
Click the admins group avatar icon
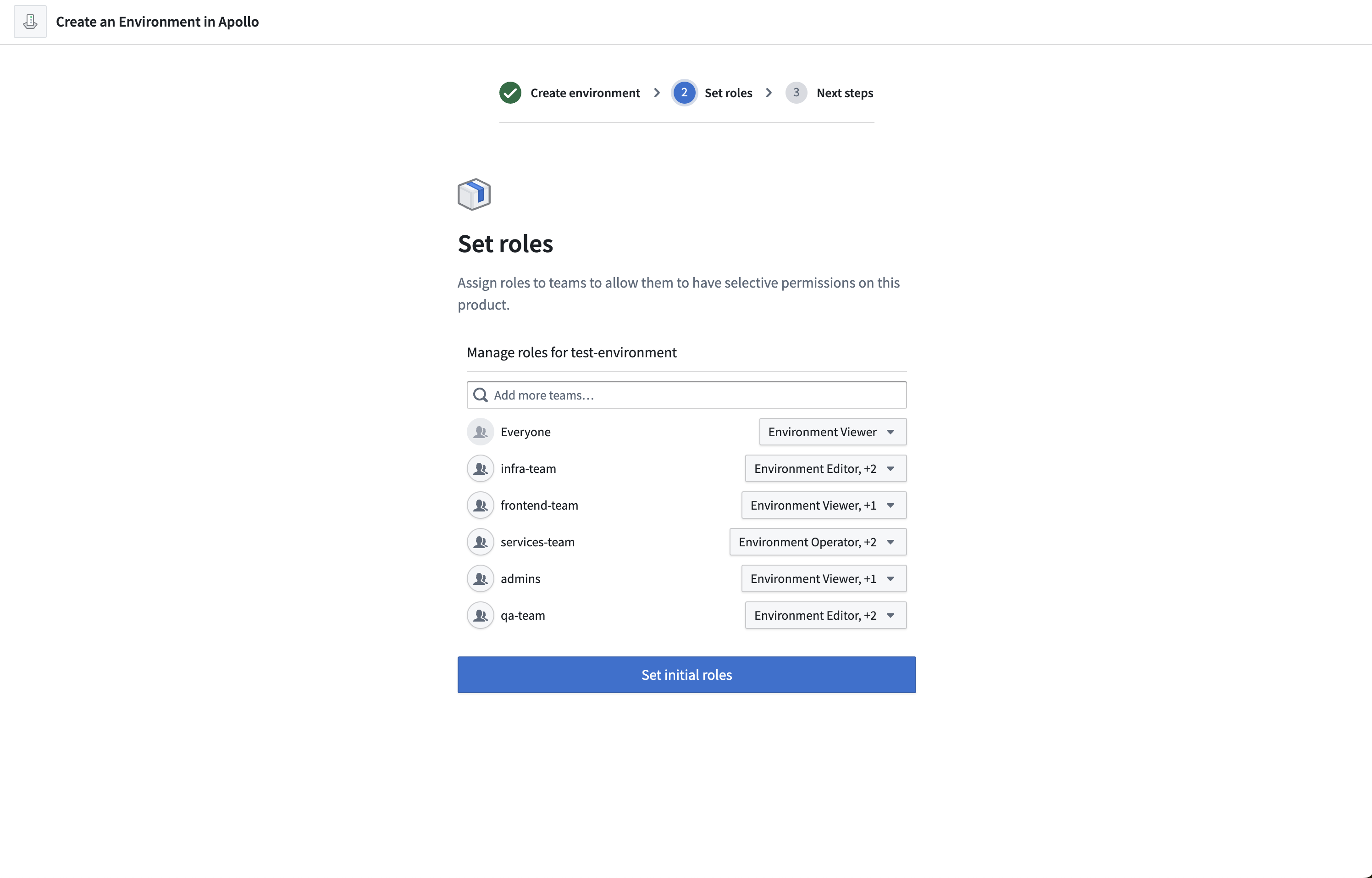(x=480, y=579)
